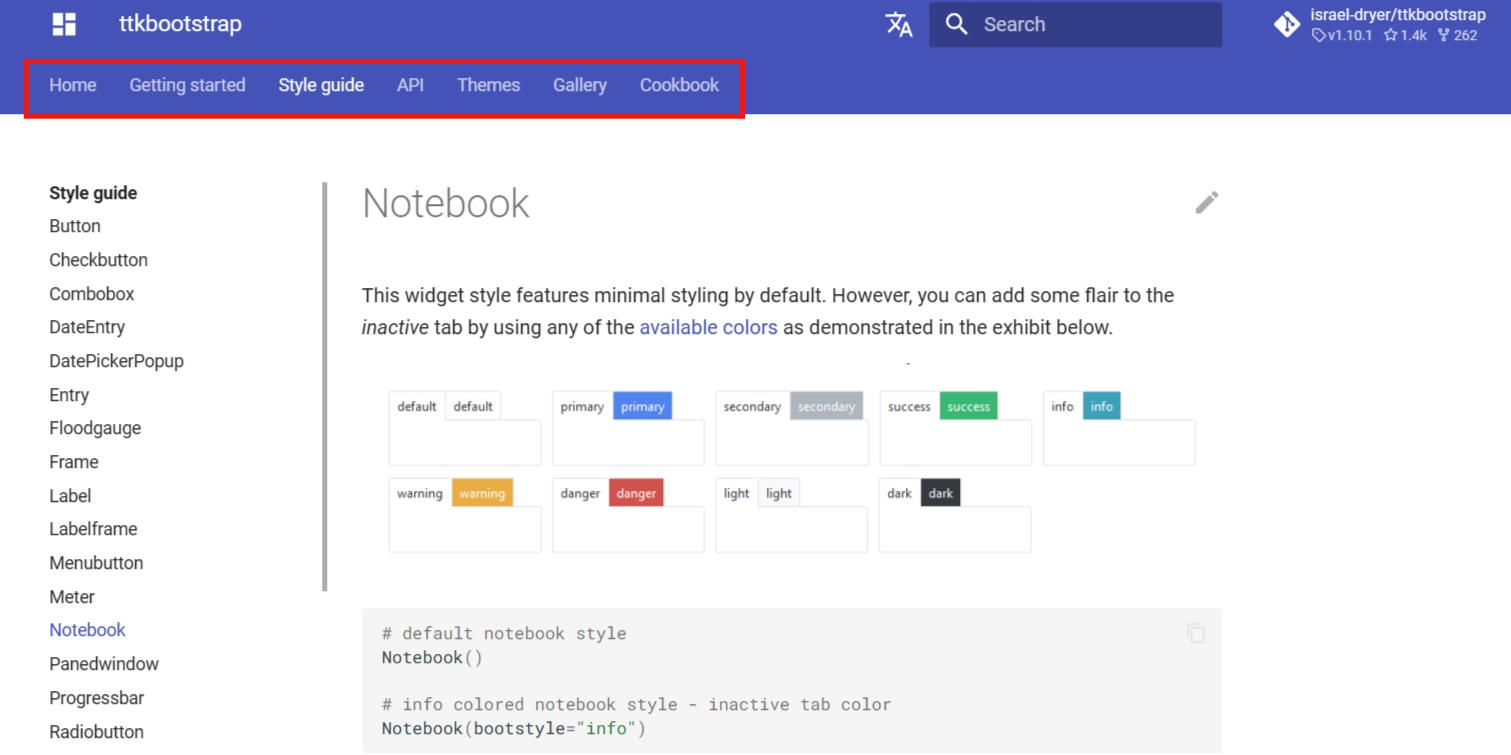Click the Notebook(bootstyle="info") code line
Image resolution: width=1511 pixels, height=755 pixels.
514,729
